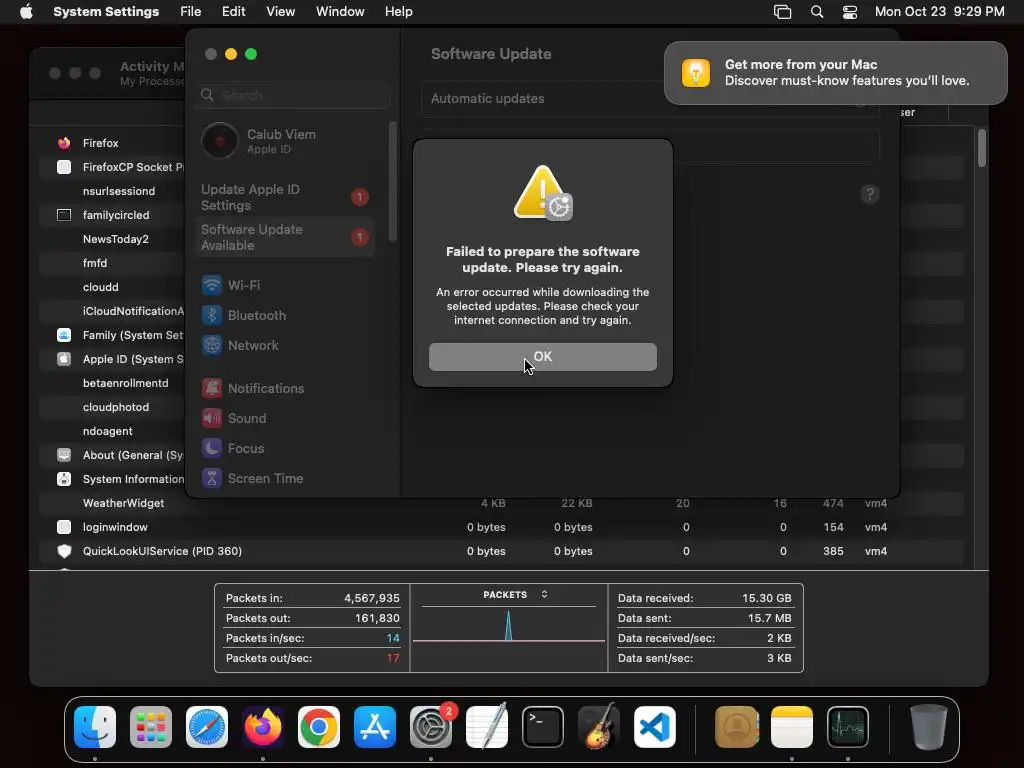Open Update Apple ID Settings item
Screen dimensions: 1024x768
285,197
